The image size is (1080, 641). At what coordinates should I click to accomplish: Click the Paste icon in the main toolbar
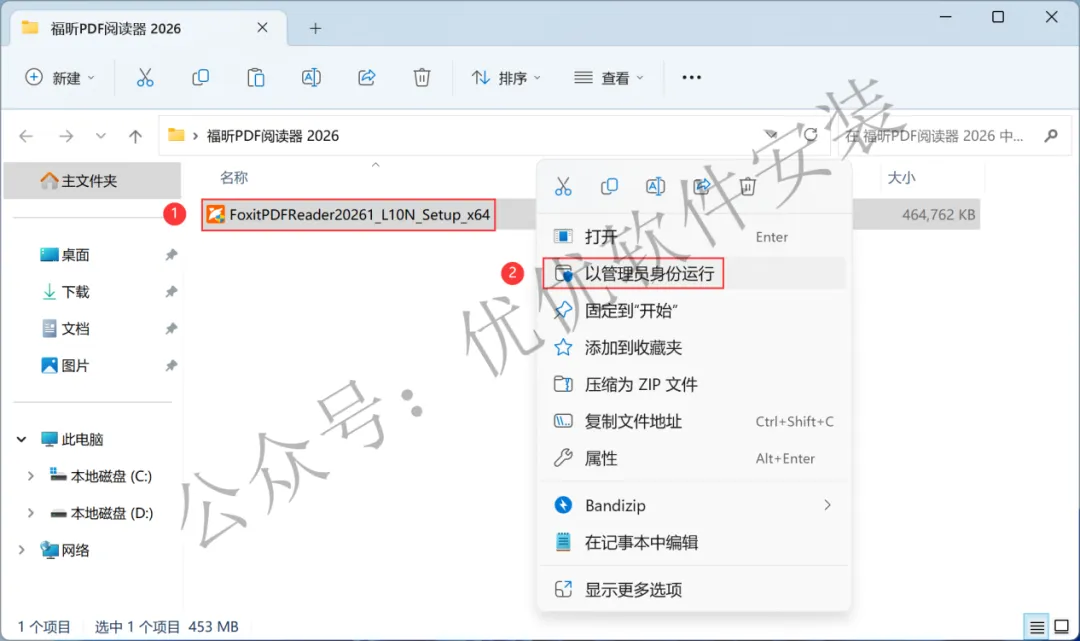(256, 78)
